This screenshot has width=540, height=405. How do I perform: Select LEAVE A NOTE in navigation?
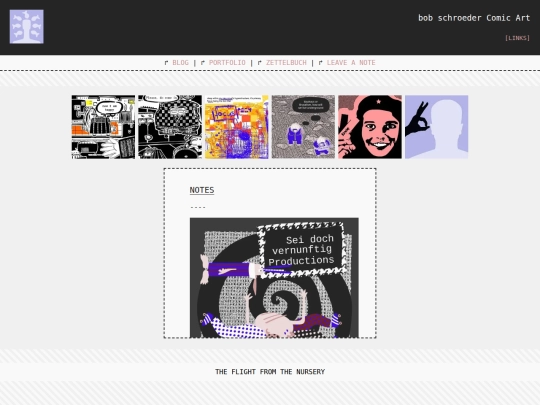(351, 63)
